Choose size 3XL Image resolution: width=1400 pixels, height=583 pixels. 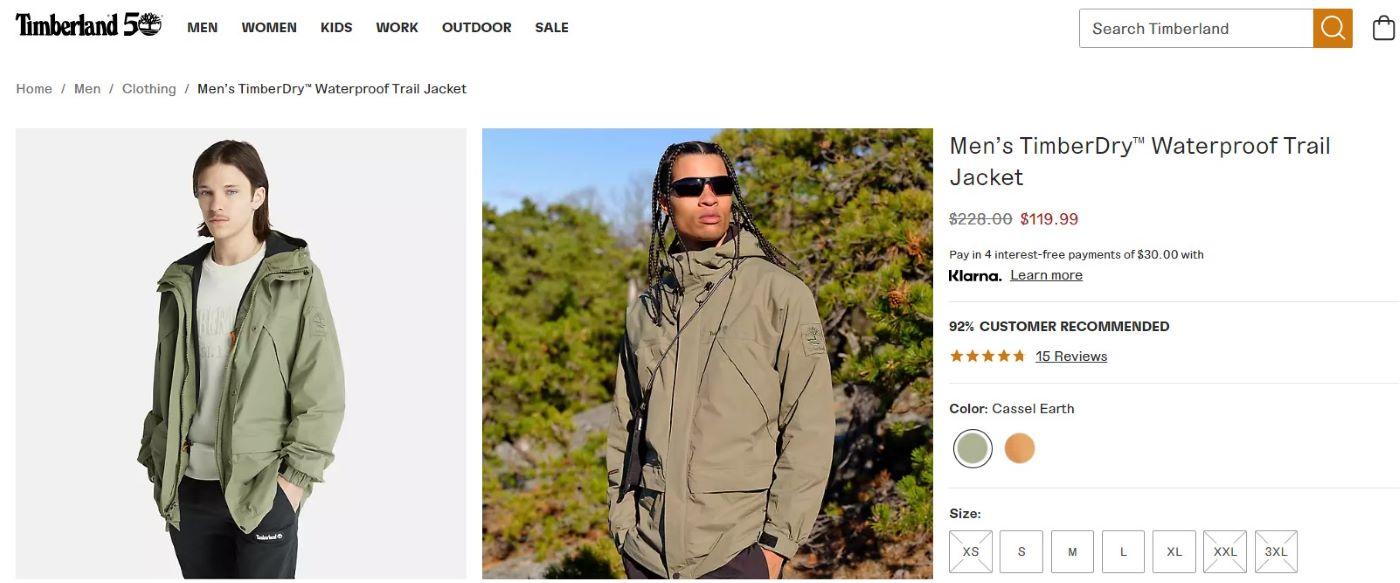click(x=1276, y=552)
